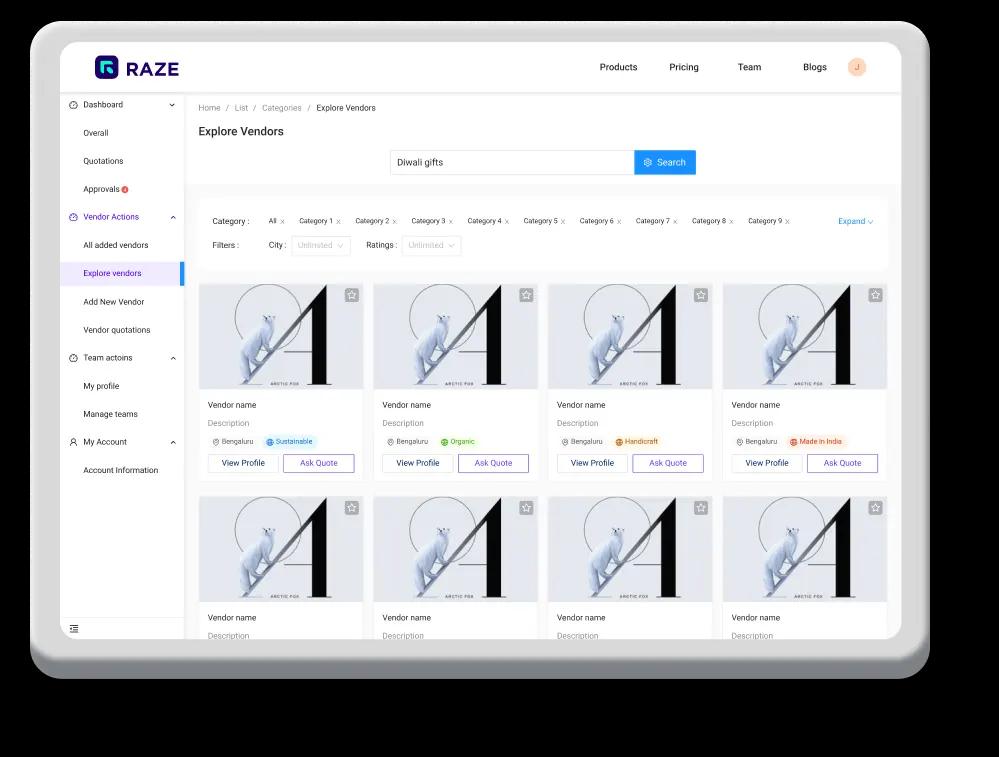Open the City dropdown filter

pyautogui.click(x=320, y=245)
